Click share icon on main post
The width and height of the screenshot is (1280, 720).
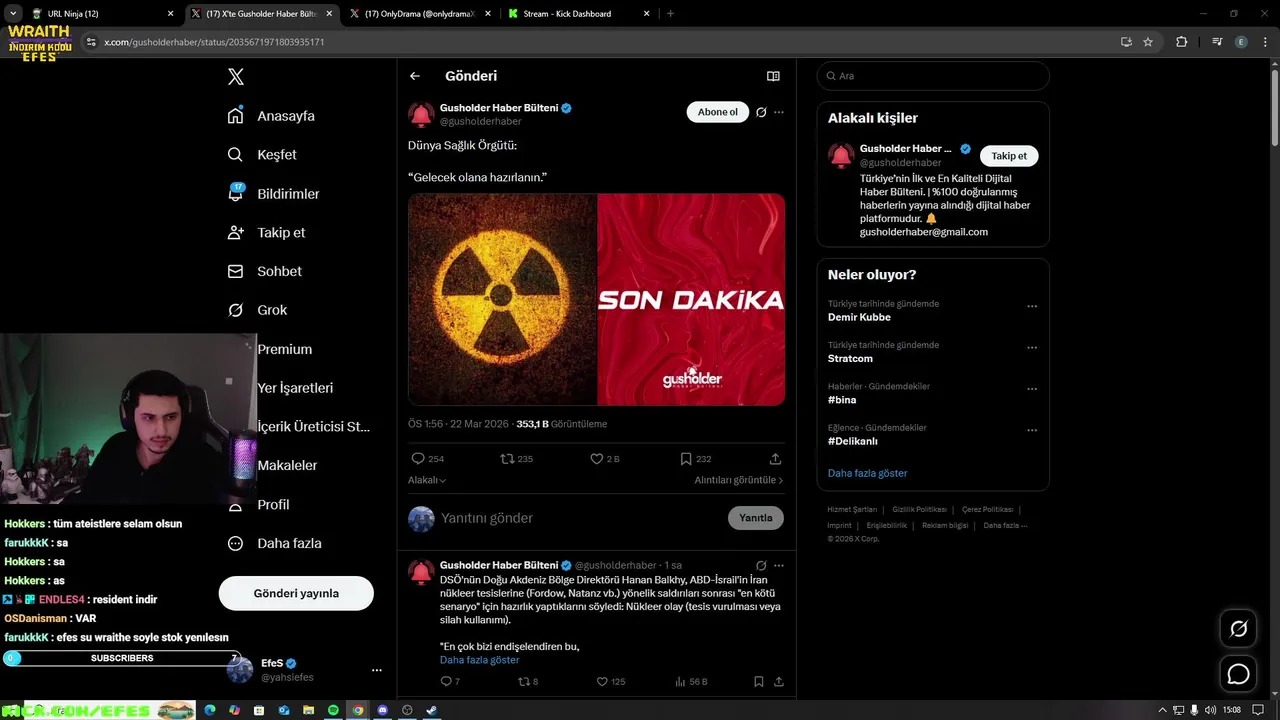(775, 459)
